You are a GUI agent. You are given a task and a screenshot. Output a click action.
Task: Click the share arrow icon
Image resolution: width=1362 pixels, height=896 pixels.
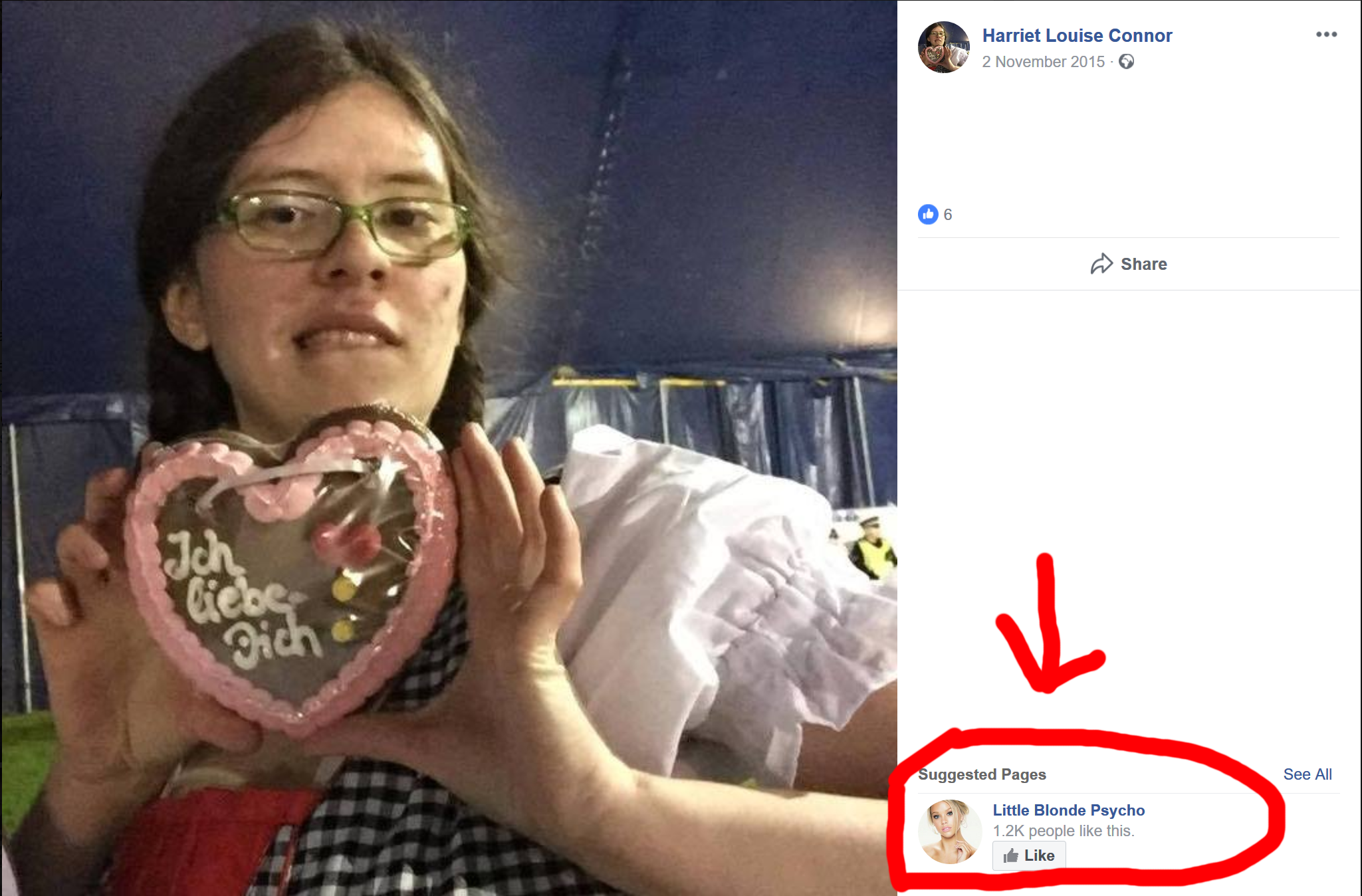[1101, 264]
